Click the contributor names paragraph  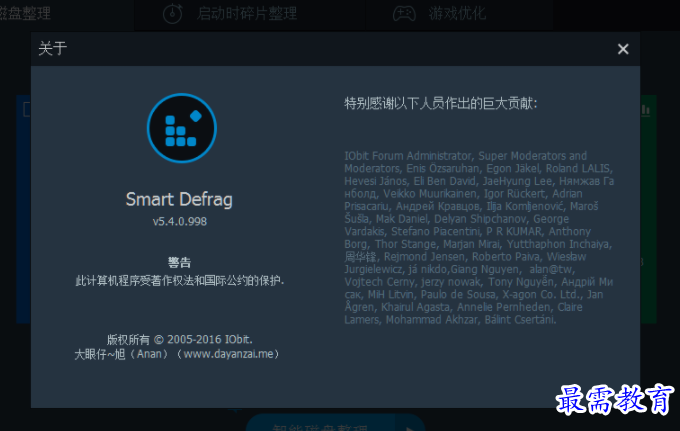pos(479,238)
